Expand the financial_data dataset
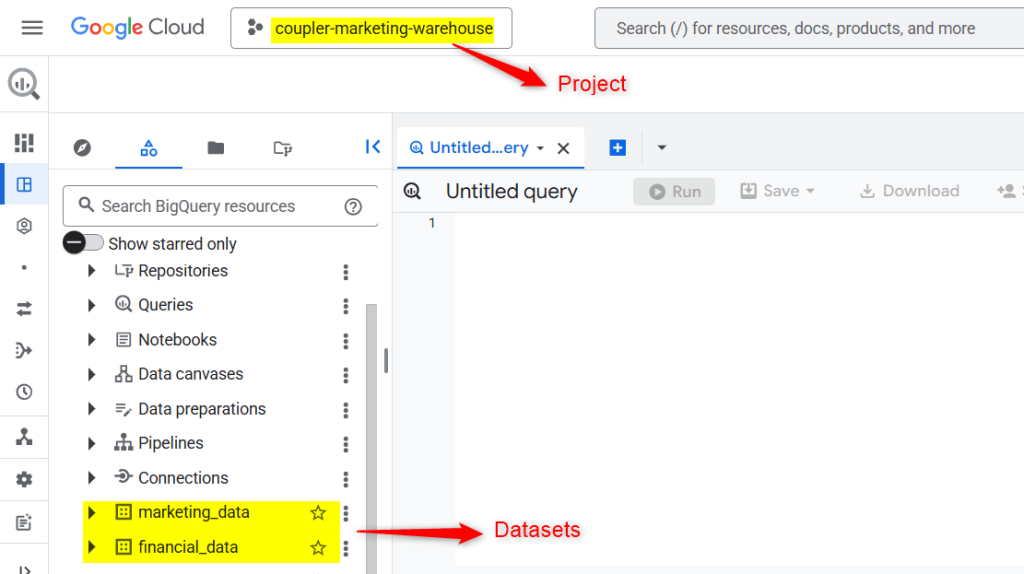The width and height of the screenshot is (1024, 574). [91, 547]
